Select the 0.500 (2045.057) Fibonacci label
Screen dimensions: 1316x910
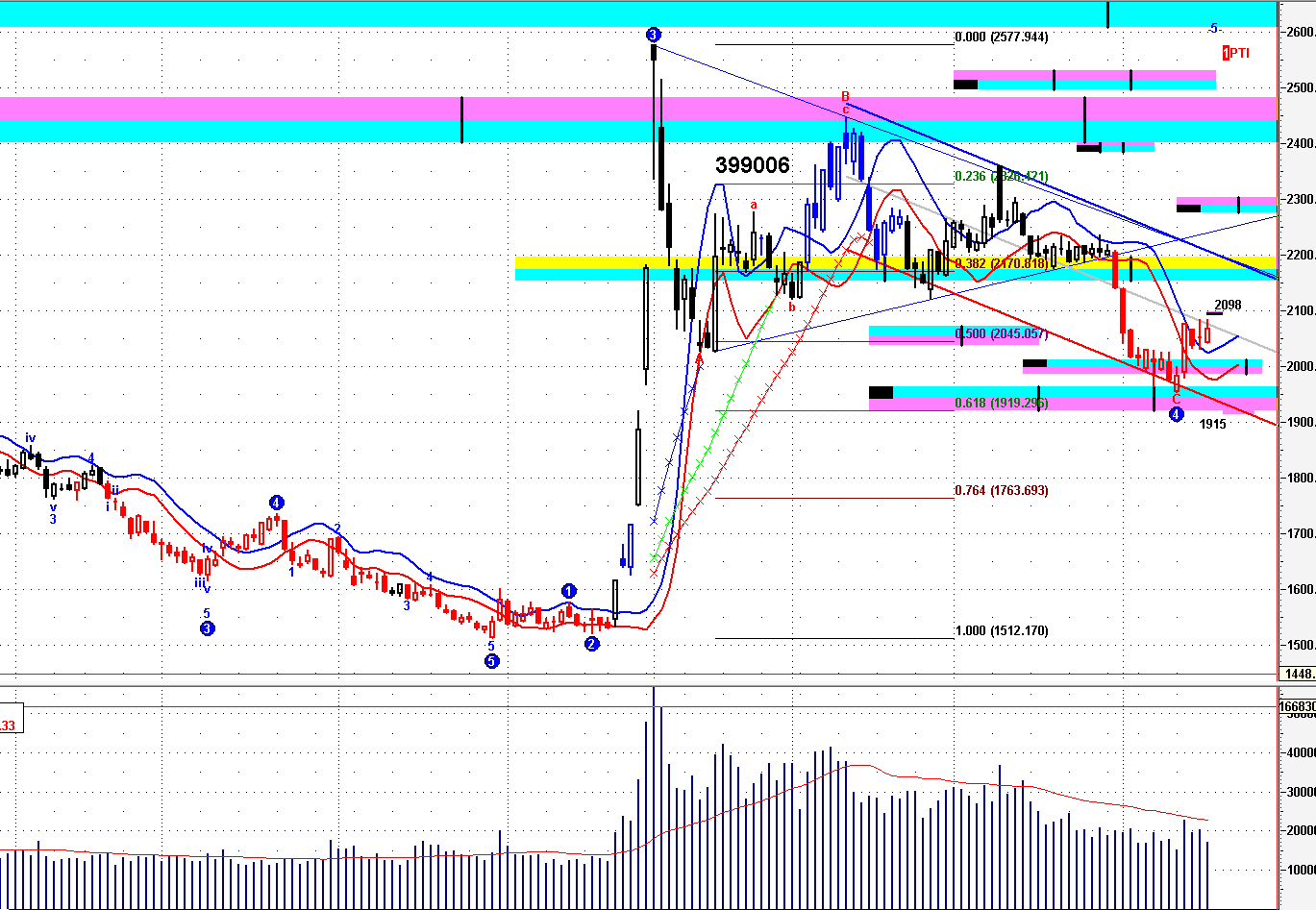1001,334
